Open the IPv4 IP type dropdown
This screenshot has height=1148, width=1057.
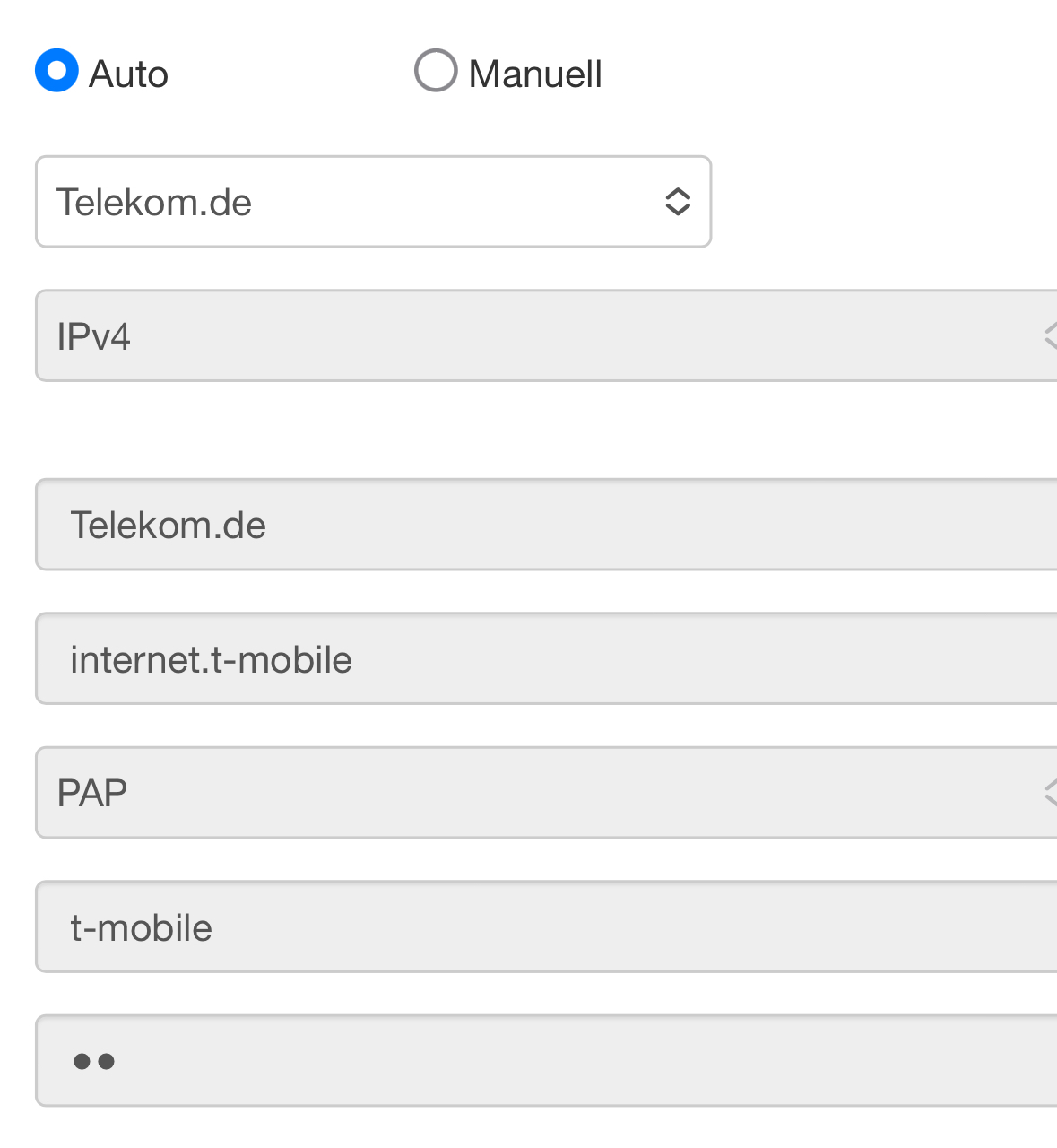(546, 335)
